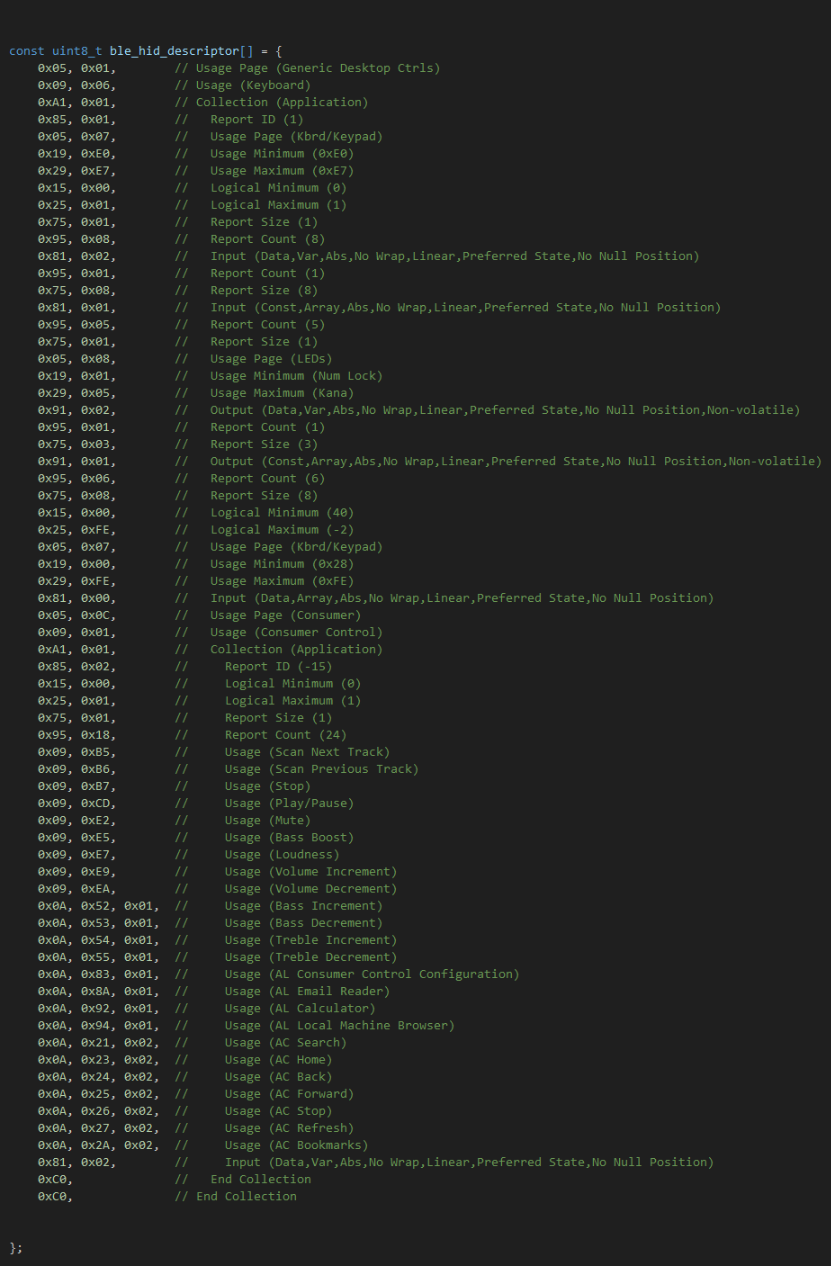Click comment 'Usage (Loudness)'
This screenshot has width=831, height=1266.
point(282,854)
